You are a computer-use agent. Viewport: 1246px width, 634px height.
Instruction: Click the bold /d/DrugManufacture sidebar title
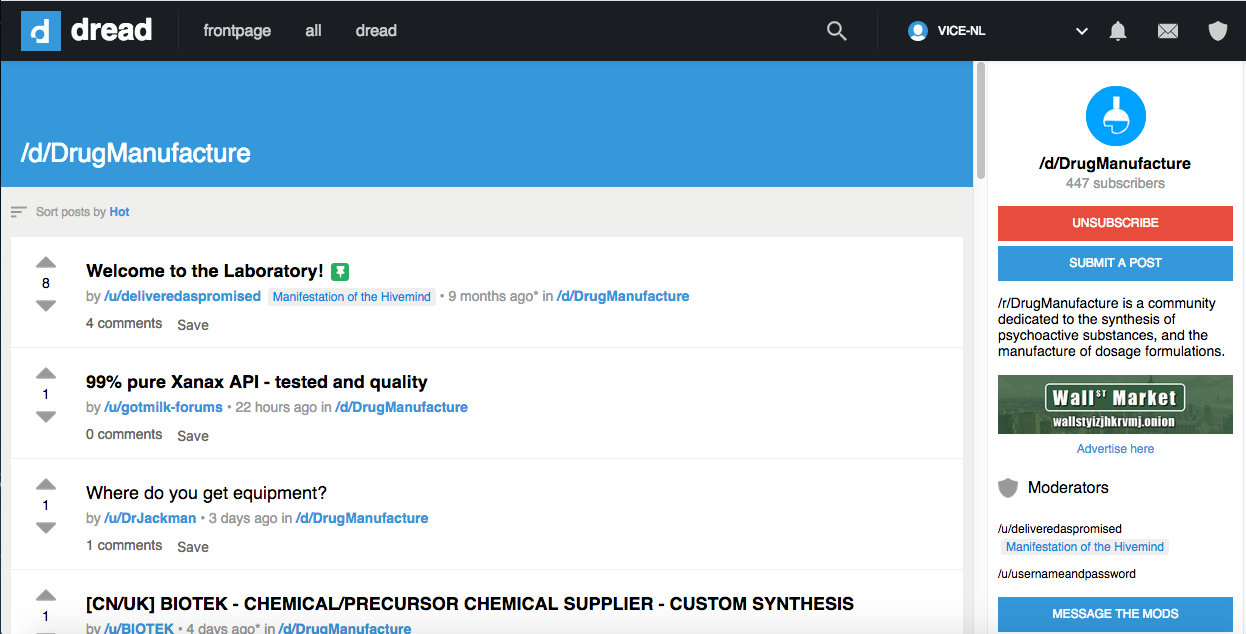click(x=1115, y=163)
